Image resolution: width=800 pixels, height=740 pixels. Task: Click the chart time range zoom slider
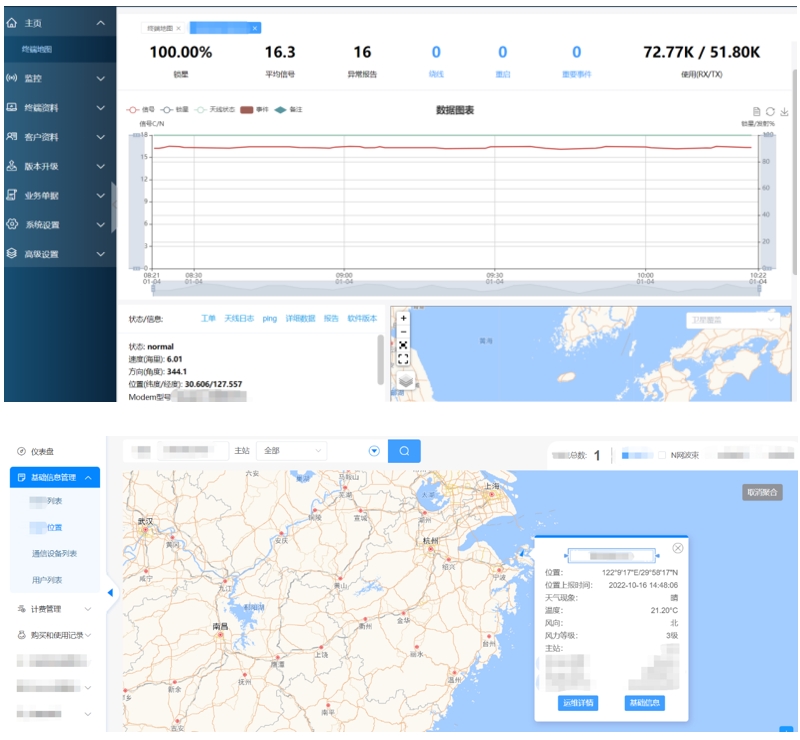[452, 285]
